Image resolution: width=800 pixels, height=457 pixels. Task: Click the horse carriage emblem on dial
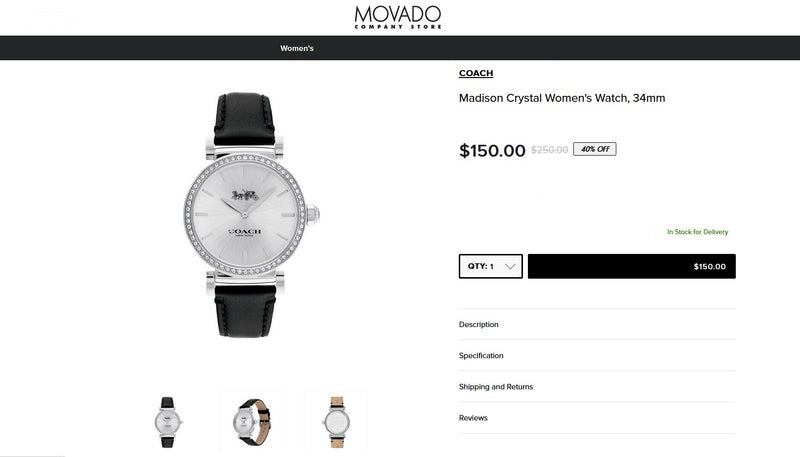245,195
